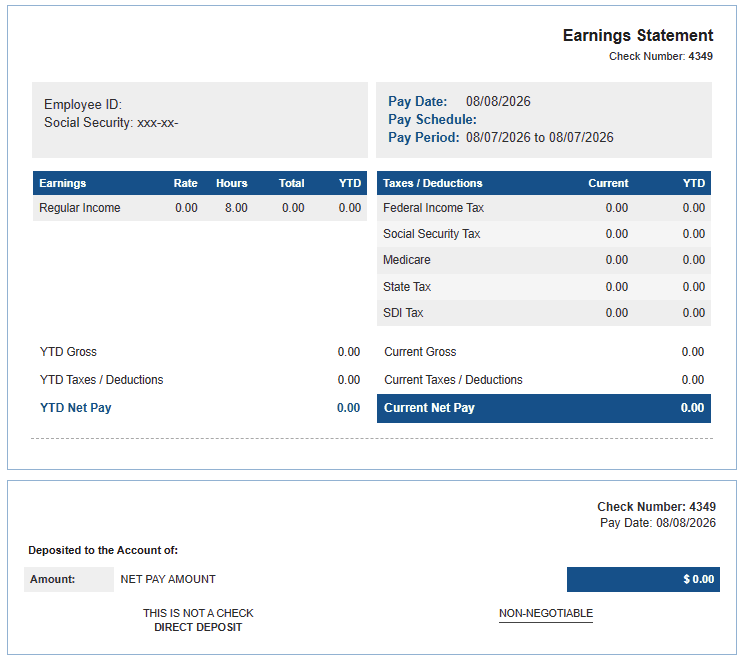Click Deposited to the Account of label

coord(103,550)
